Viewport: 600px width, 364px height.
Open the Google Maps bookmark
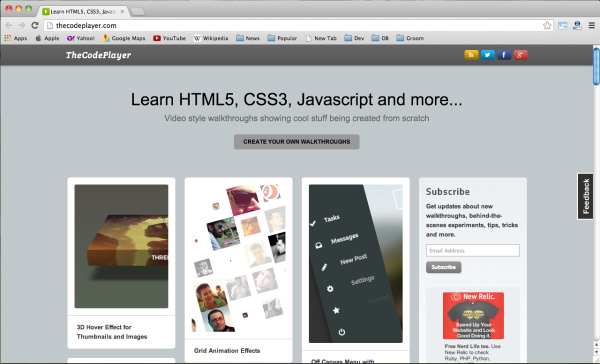[x=124, y=38]
